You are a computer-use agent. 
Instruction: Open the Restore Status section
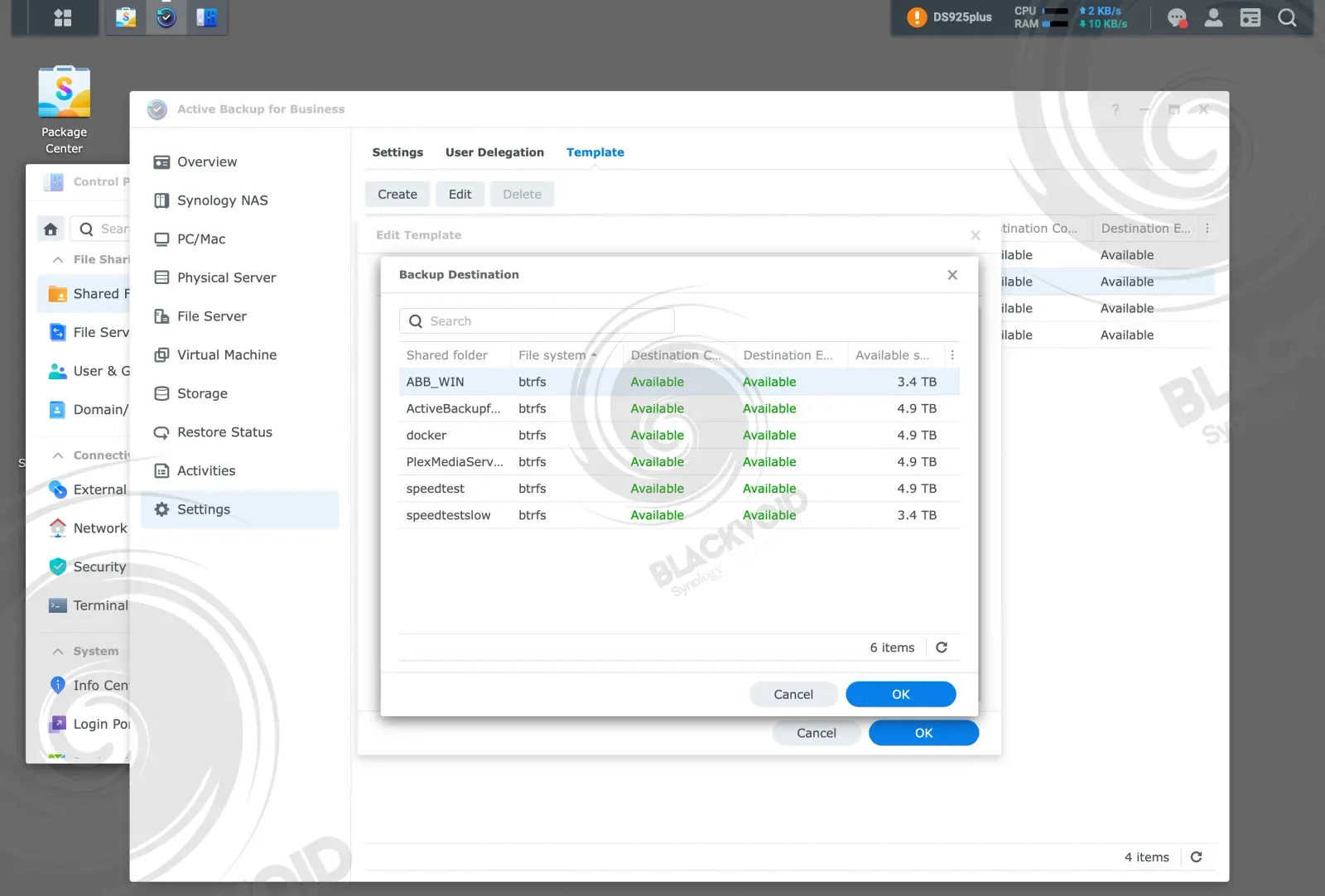(240, 432)
